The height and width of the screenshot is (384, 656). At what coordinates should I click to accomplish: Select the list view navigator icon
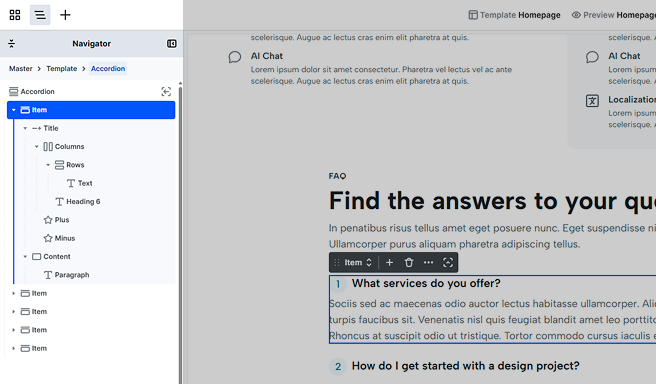tap(40, 15)
